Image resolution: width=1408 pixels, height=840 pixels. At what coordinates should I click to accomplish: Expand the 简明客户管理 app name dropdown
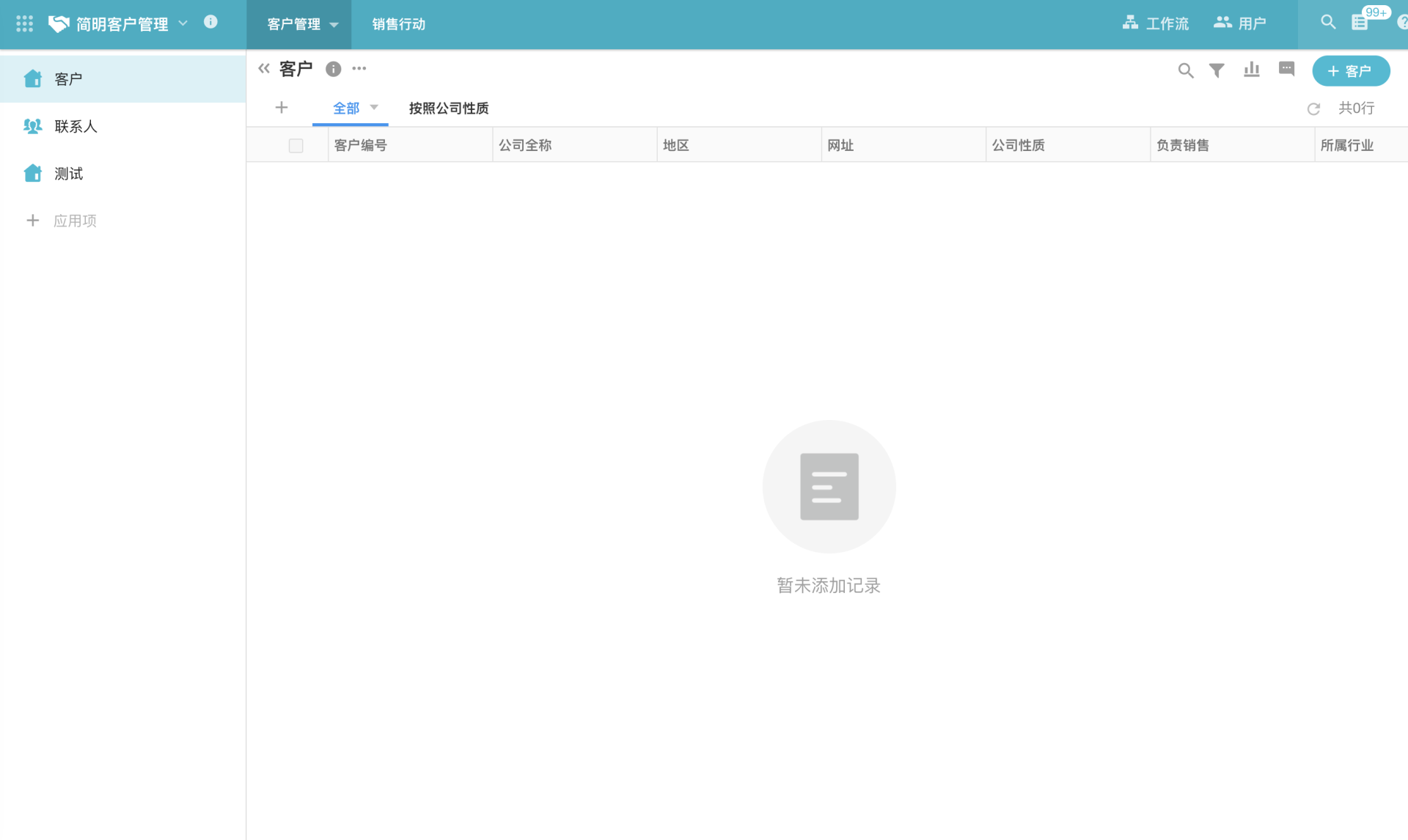click(x=183, y=23)
